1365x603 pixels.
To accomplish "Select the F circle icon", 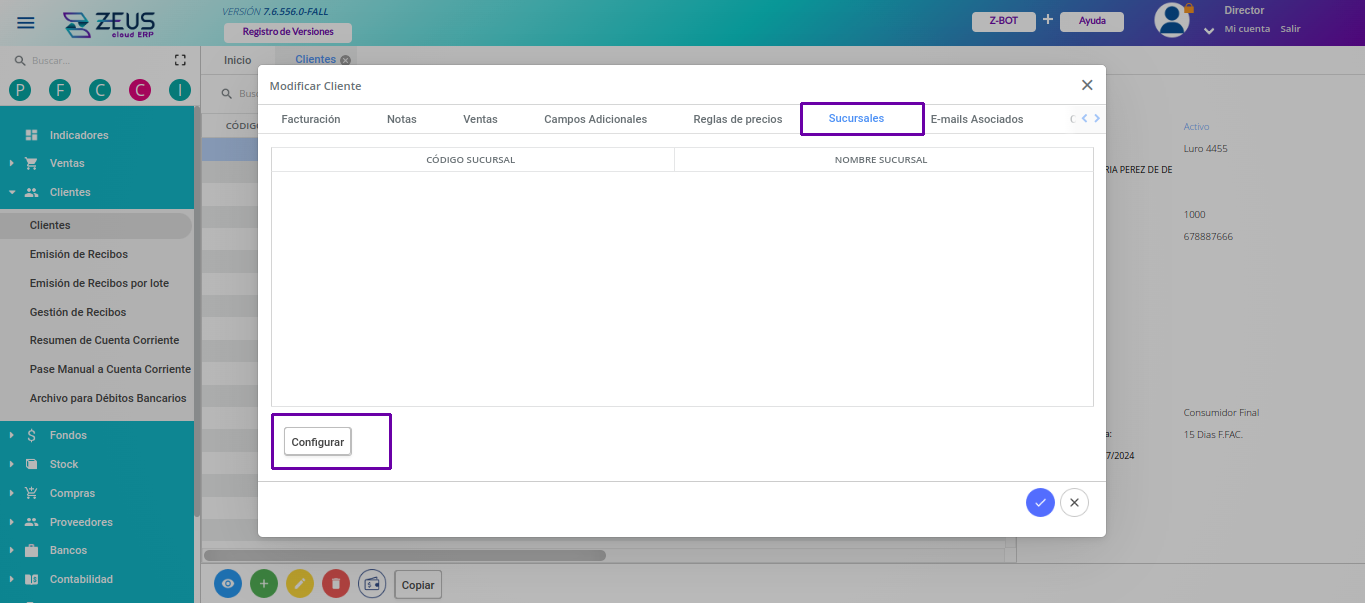I will (x=60, y=90).
